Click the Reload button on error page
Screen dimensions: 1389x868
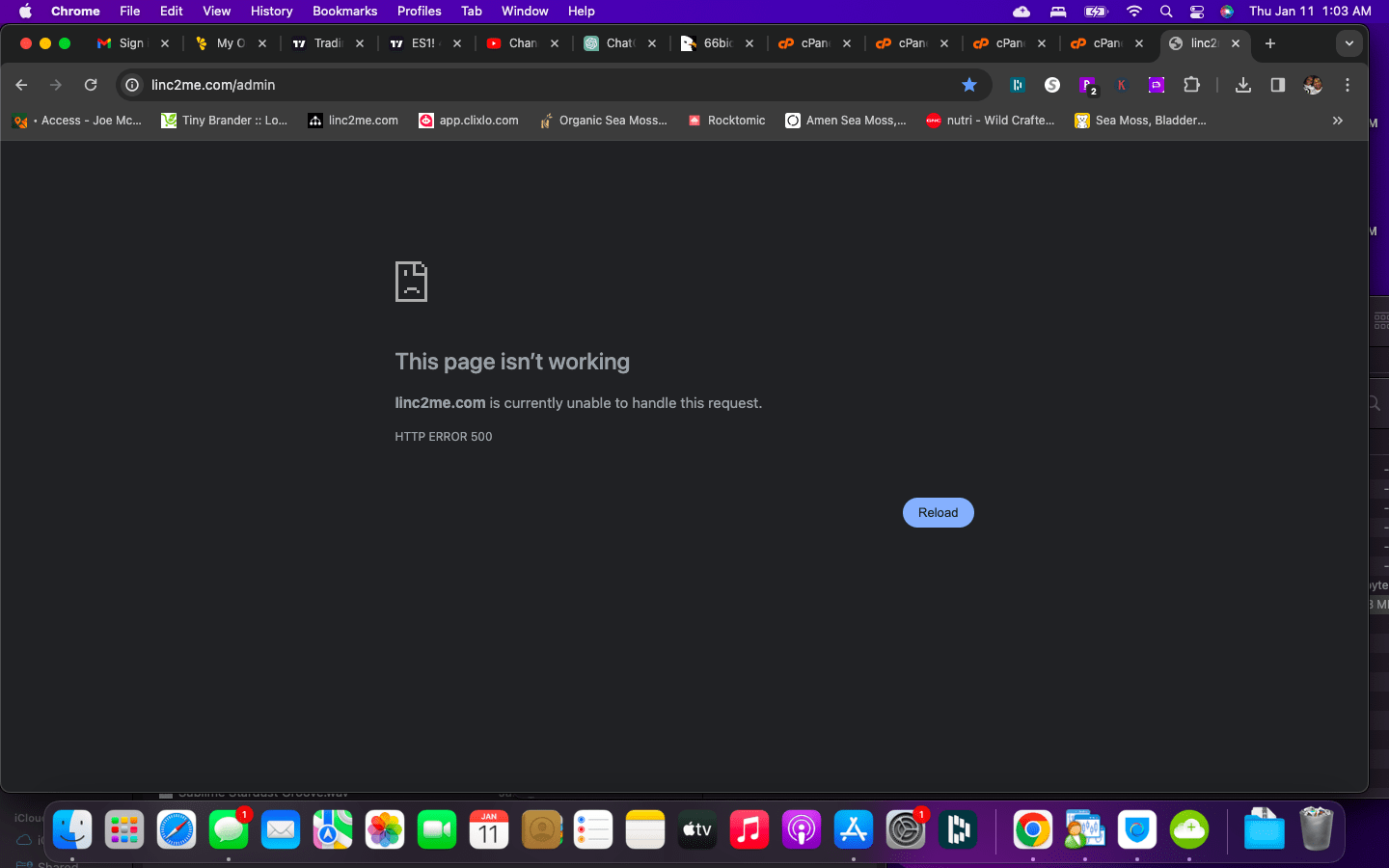[938, 513]
